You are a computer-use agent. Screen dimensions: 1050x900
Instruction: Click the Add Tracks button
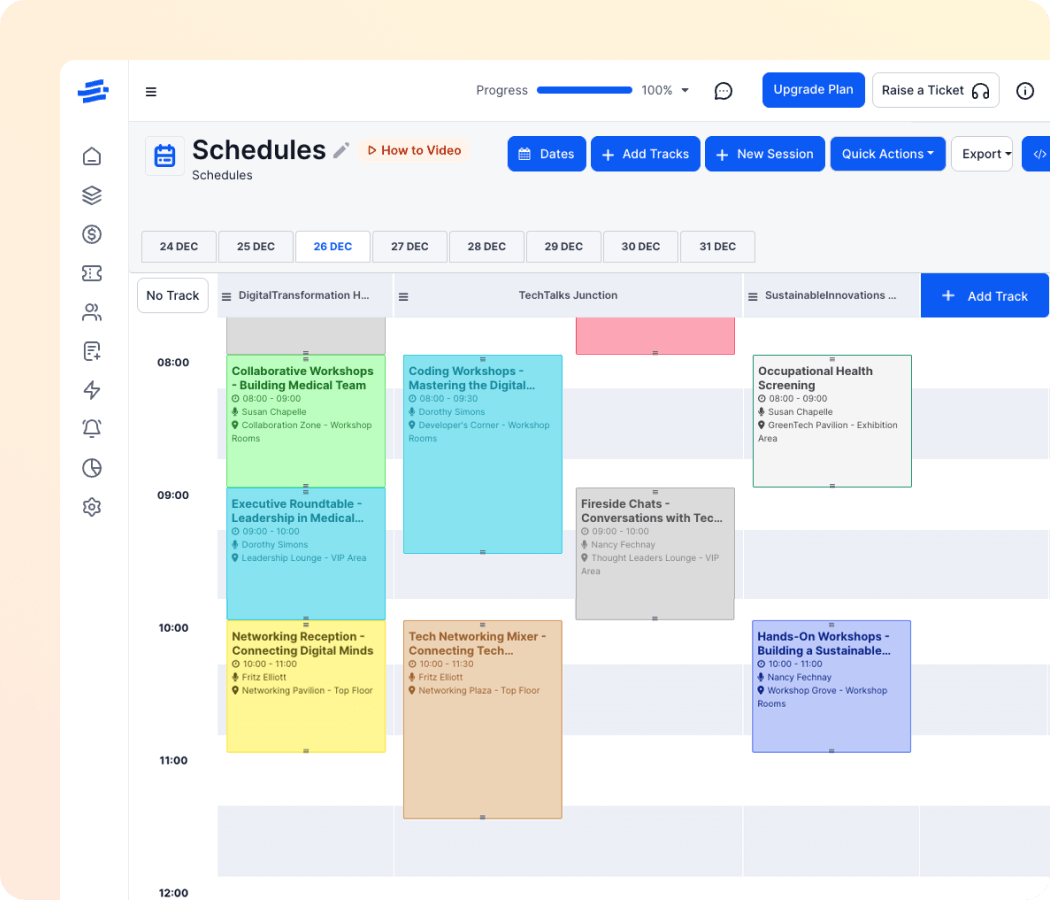coord(646,154)
